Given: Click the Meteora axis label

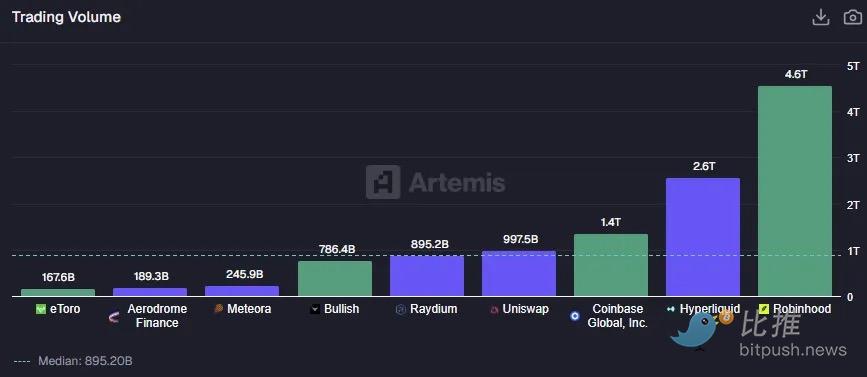Looking at the screenshot, I should (x=249, y=309).
